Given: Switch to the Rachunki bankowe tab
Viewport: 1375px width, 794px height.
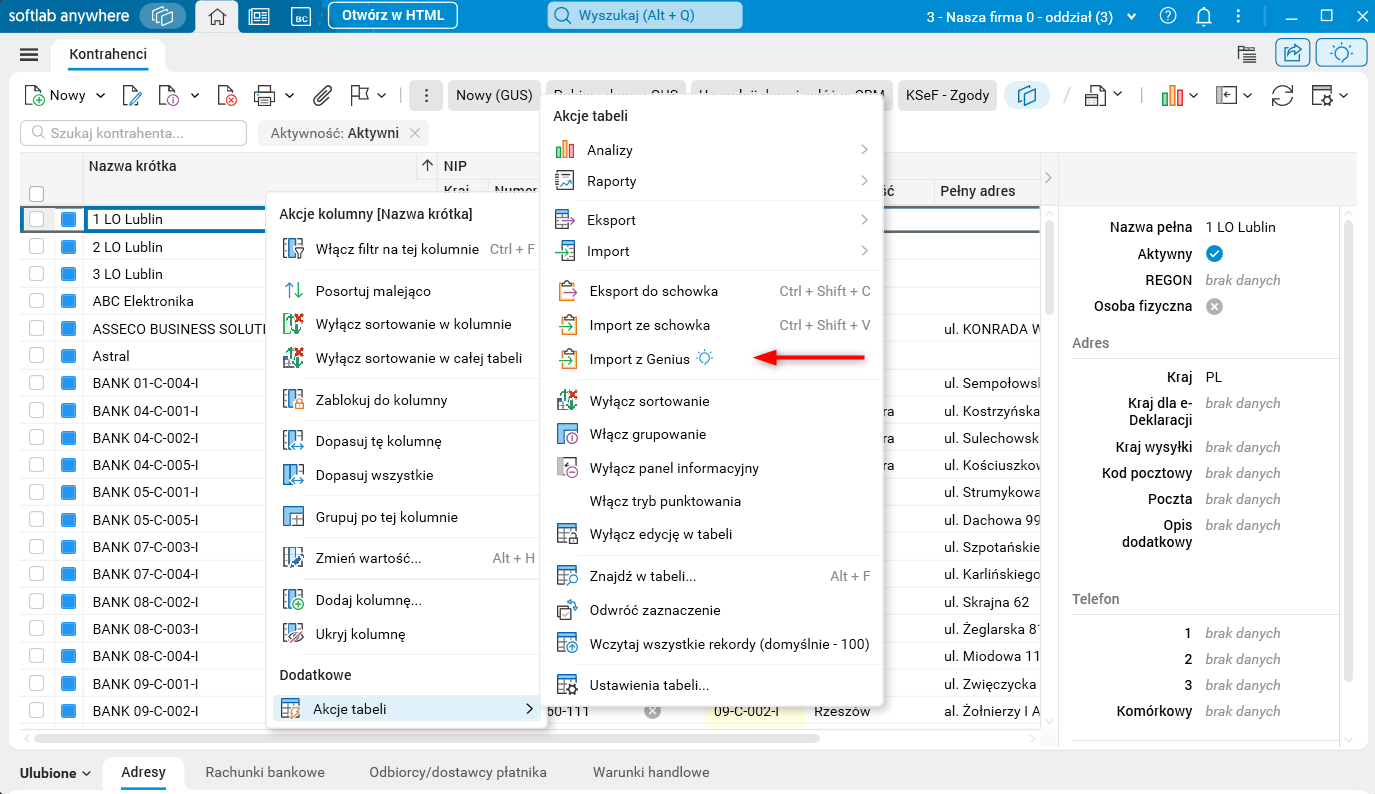Looking at the screenshot, I should click(x=264, y=772).
